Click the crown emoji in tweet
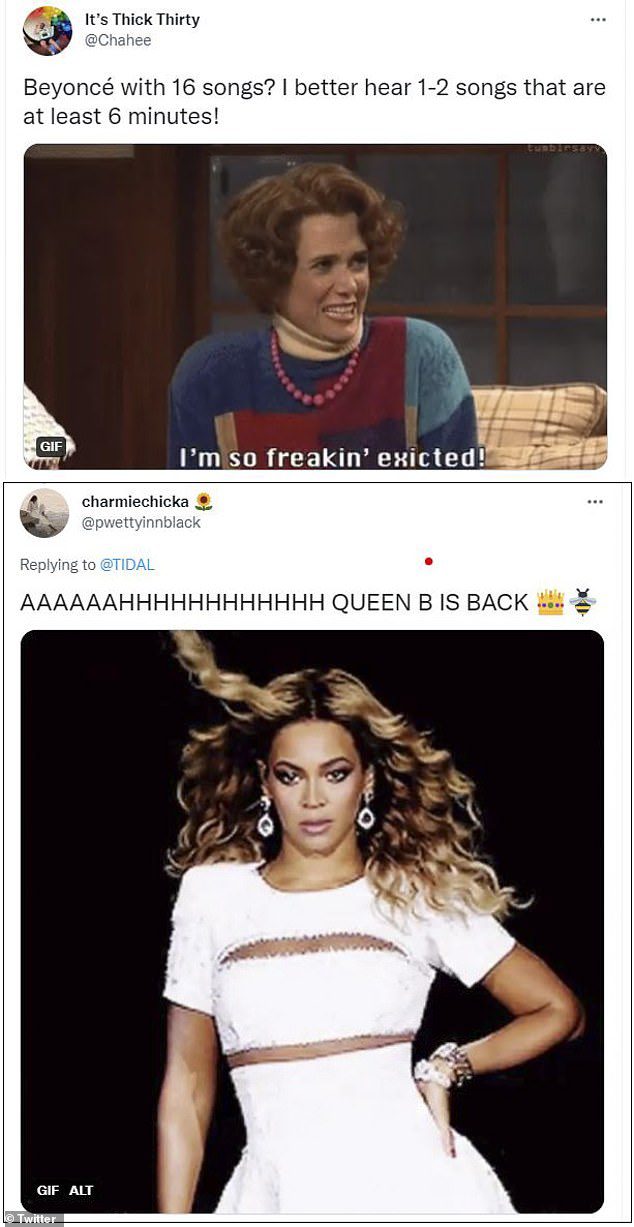The height and width of the screenshot is (1227, 634). (551, 603)
